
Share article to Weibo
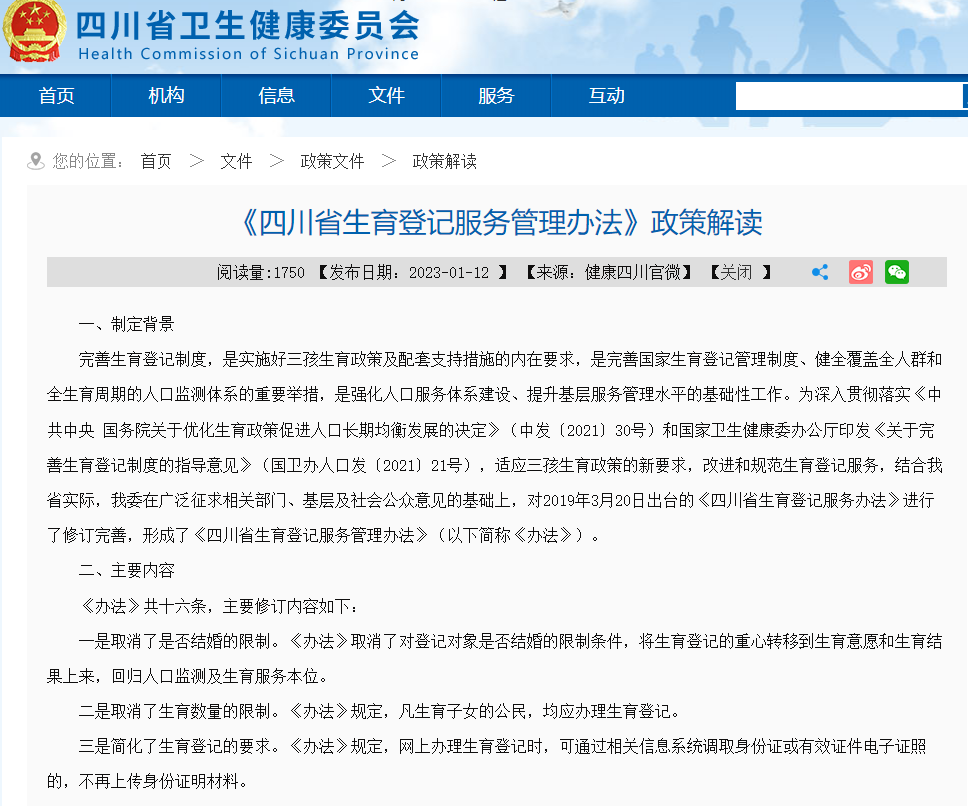point(861,272)
